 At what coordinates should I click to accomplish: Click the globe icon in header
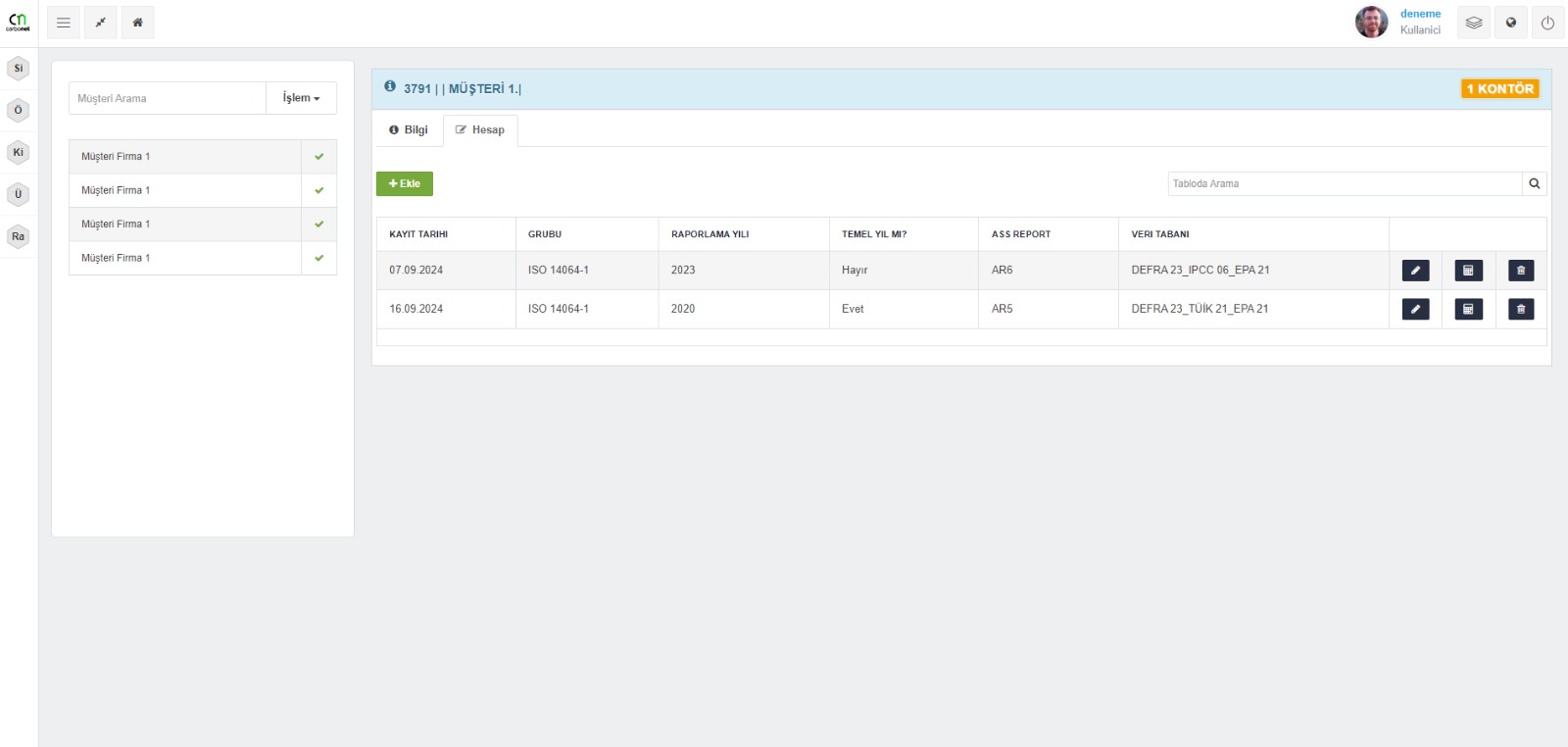point(1511,23)
